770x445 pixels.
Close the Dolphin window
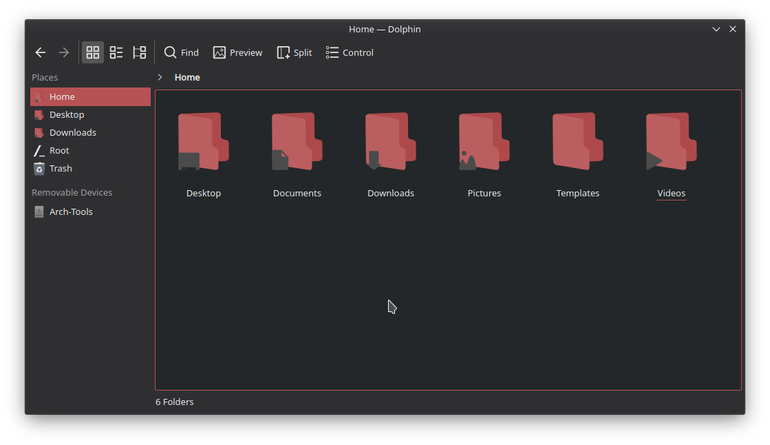click(x=733, y=29)
